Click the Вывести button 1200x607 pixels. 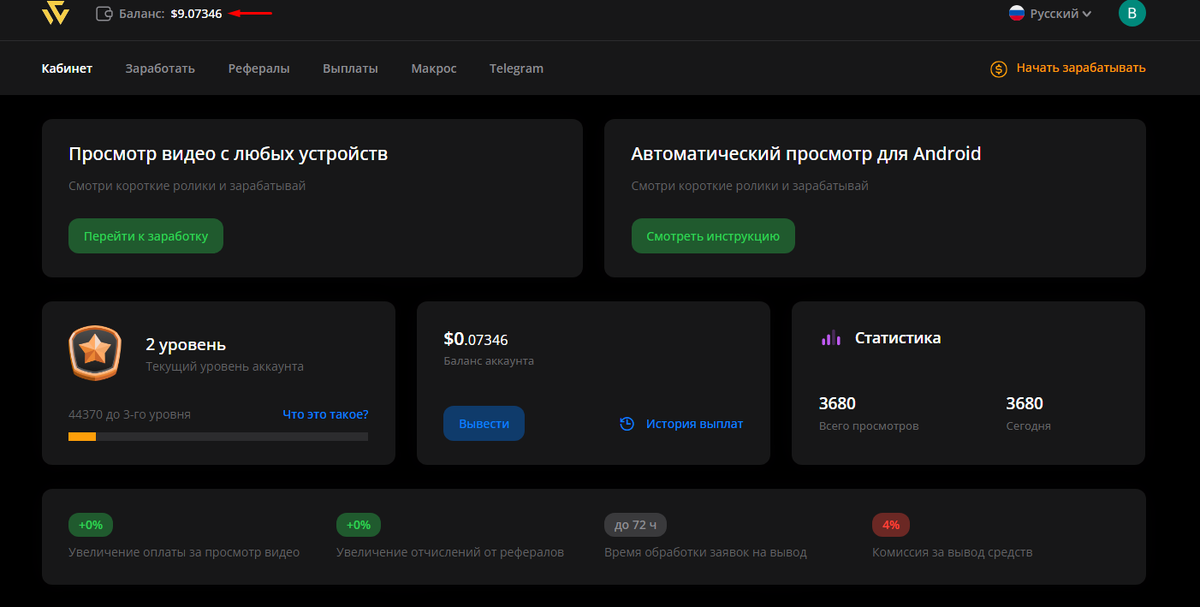pos(484,424)
